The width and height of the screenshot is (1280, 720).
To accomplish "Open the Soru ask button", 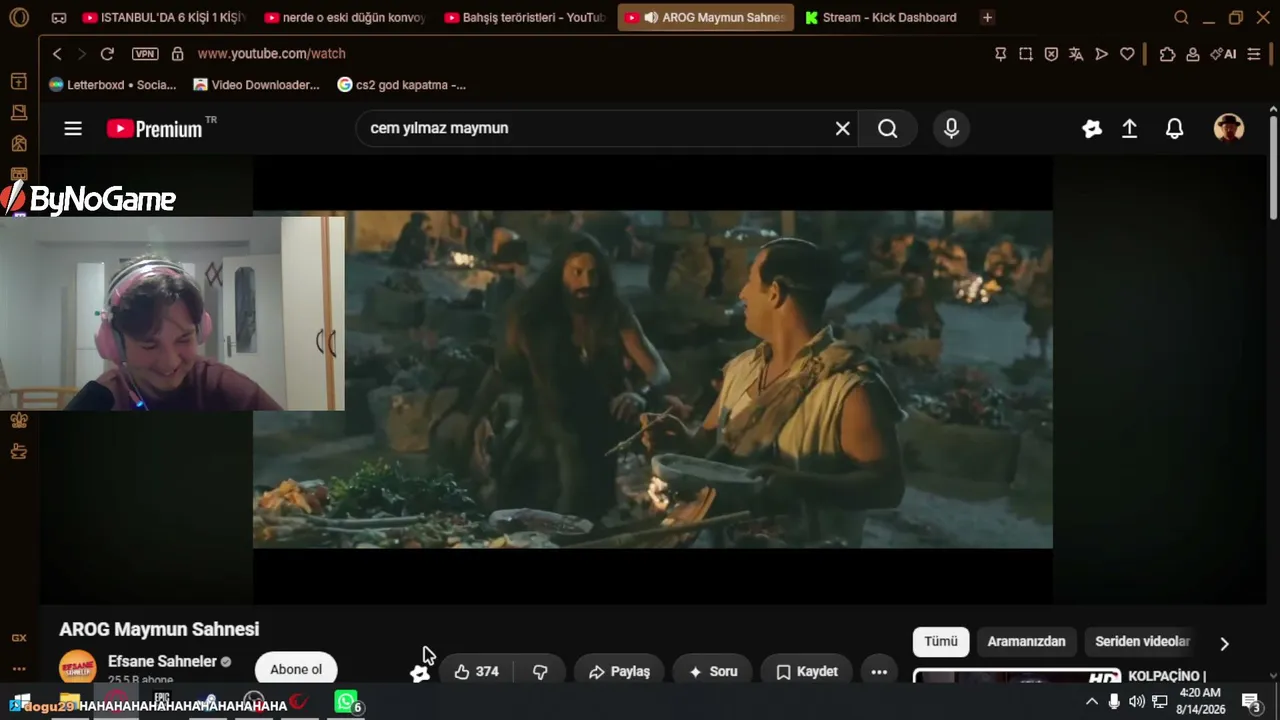I will [x=713, y=672].
